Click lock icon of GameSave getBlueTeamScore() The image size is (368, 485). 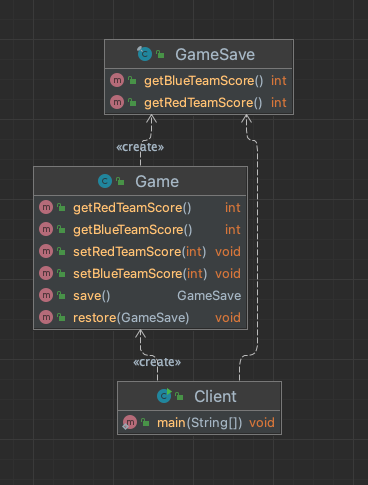(132, 80)
